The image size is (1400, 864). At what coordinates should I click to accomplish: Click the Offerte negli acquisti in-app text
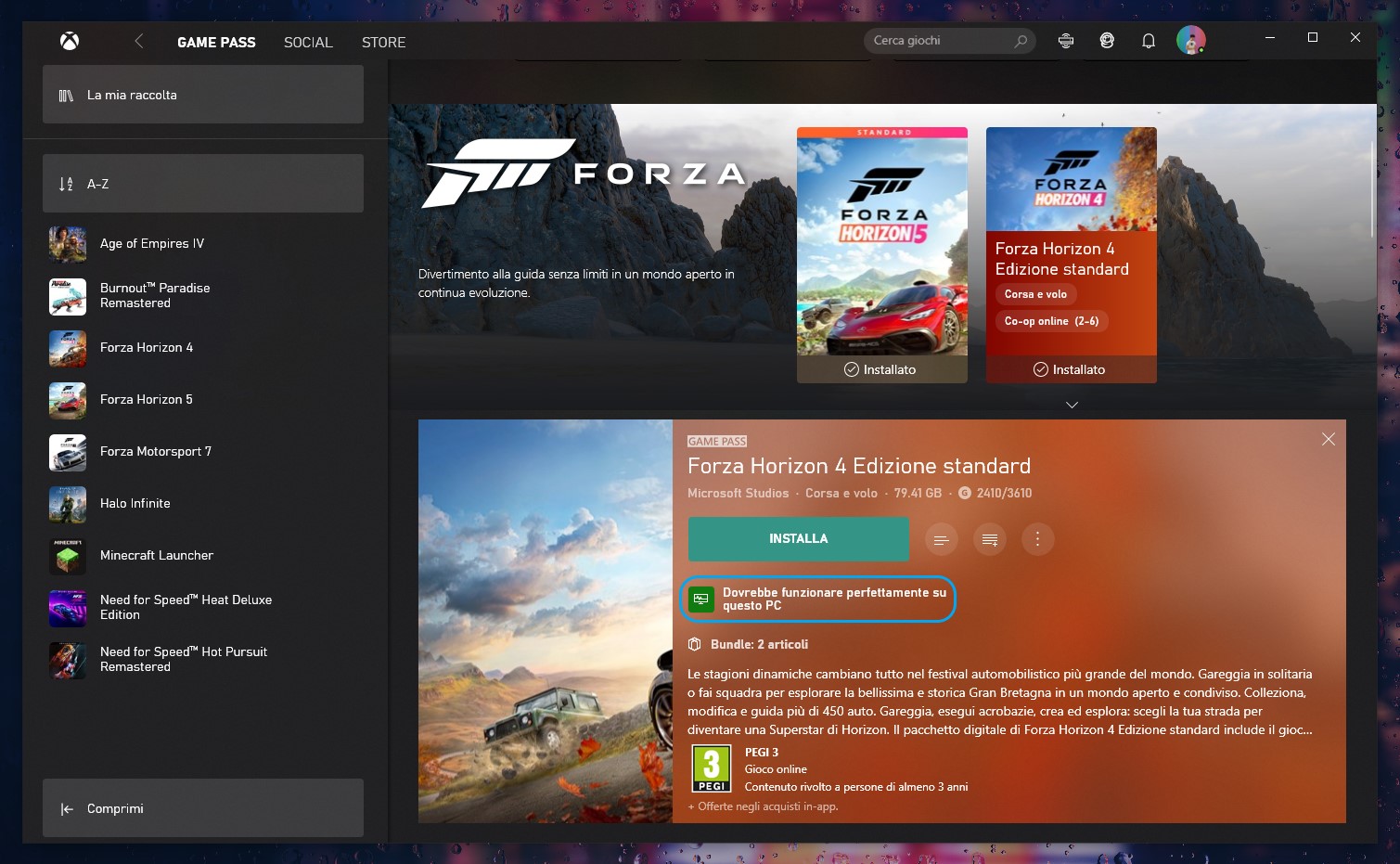click(763, 806)
